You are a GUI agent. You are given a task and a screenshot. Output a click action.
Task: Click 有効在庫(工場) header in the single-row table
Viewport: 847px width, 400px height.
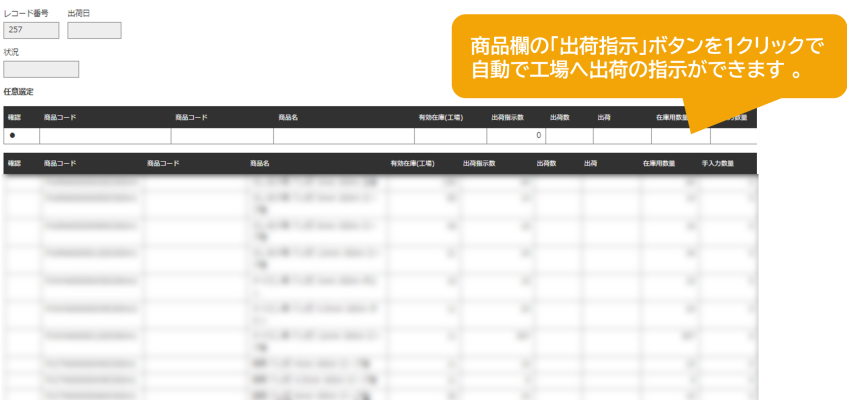441,117
